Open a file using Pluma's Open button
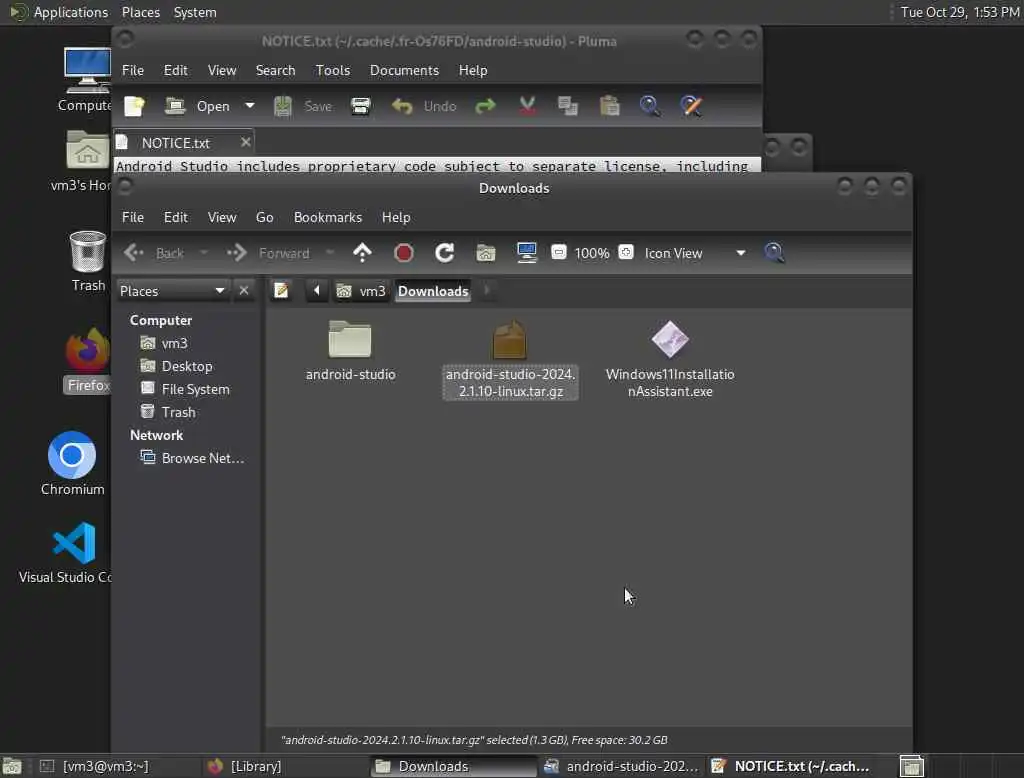 198,106
